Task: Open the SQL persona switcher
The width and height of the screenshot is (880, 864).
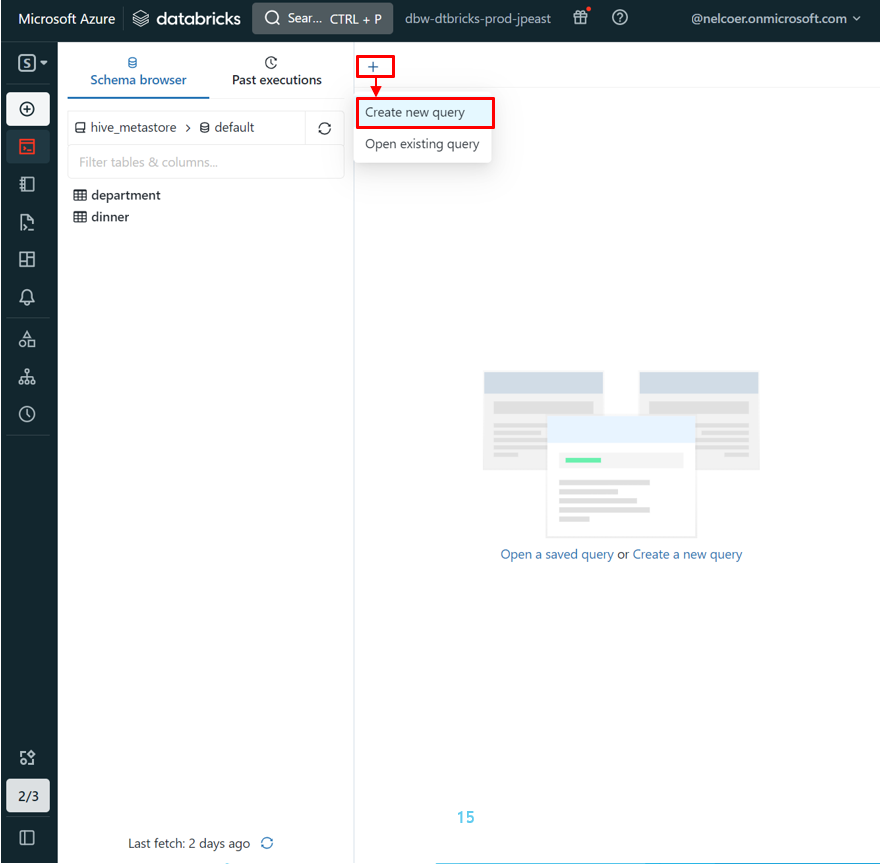Action: click(31, 63)
